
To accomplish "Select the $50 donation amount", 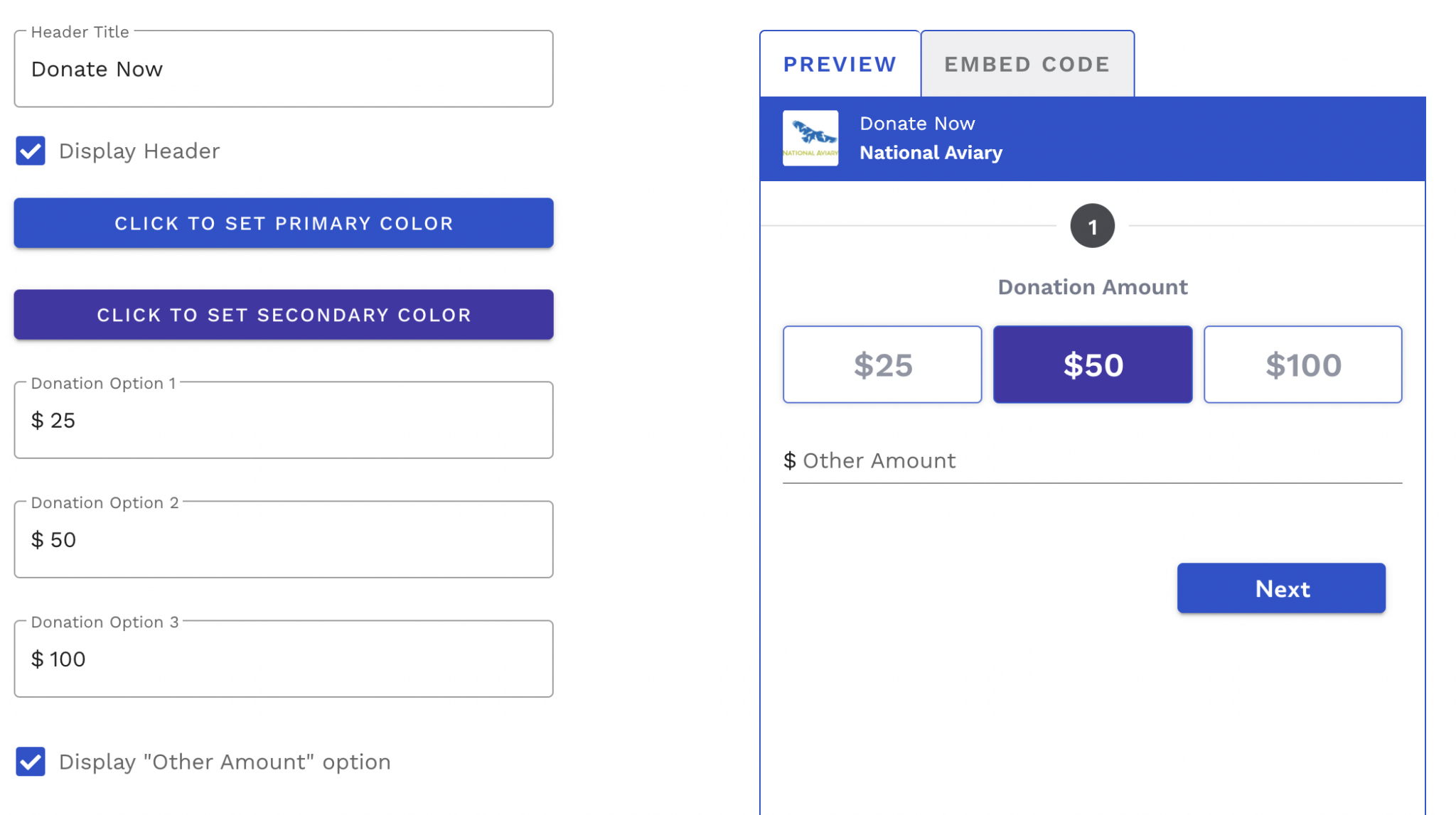I will (1093, 365).
